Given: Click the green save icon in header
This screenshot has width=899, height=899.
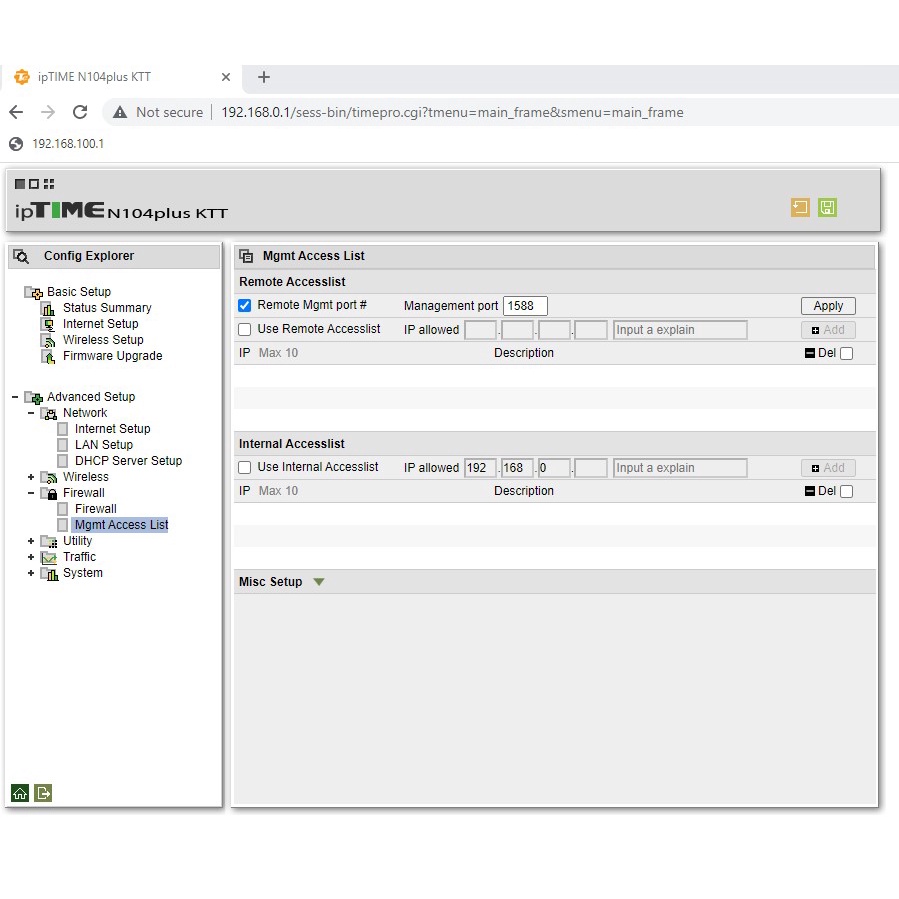Looking at the screenshot, I should [x=827, y=207].
